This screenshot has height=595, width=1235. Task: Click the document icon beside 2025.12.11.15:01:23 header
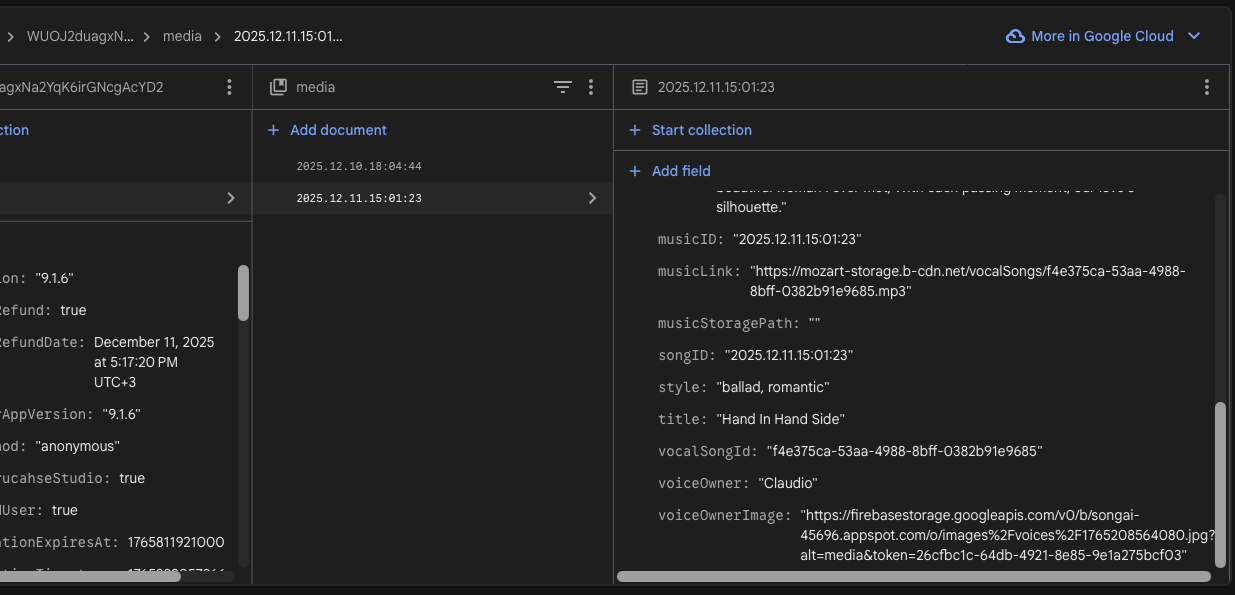(640, 87)
